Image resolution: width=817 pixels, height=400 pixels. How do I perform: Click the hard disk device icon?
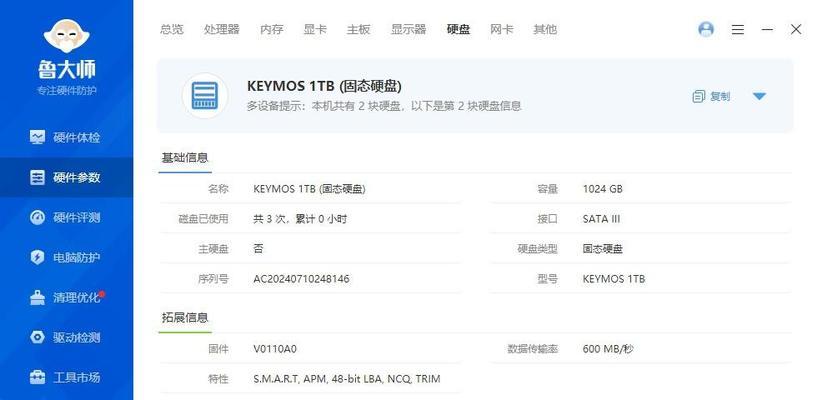click(x=205, y=95)
